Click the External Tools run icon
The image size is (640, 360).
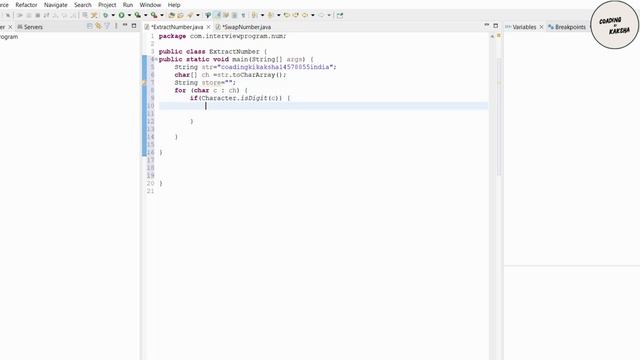154,15
